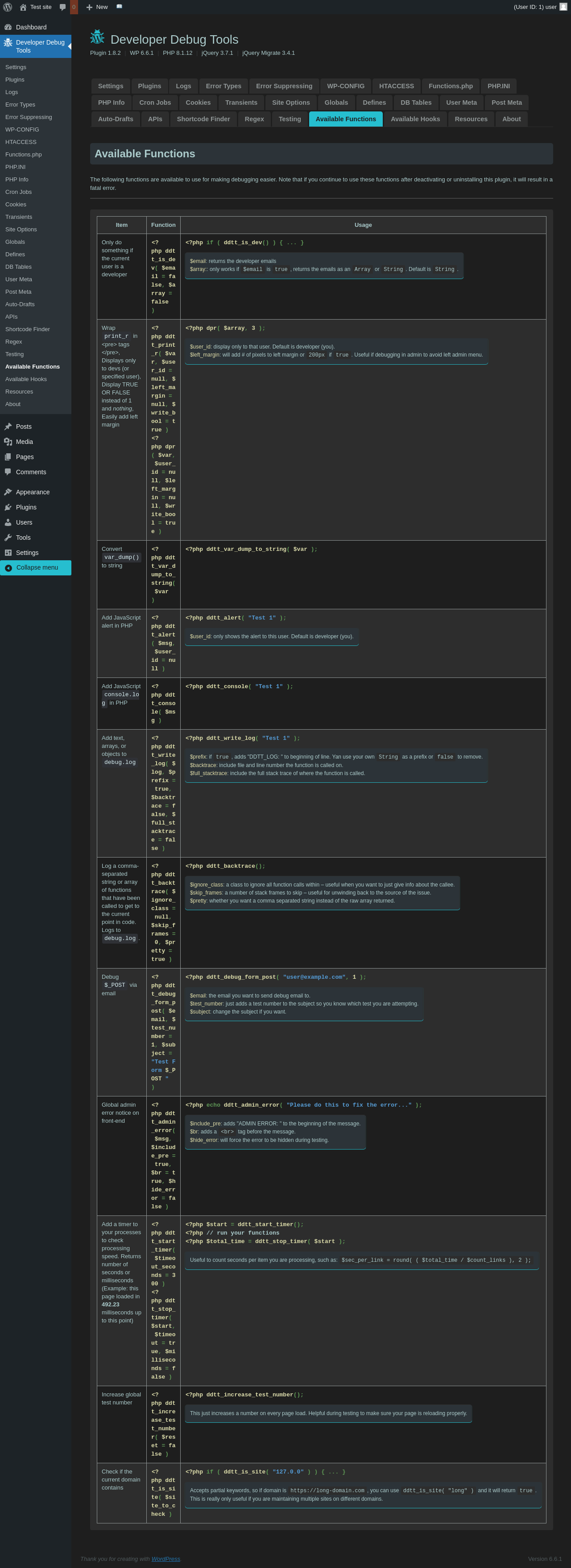Click the user avatar in top right

(x=563, y=7)
